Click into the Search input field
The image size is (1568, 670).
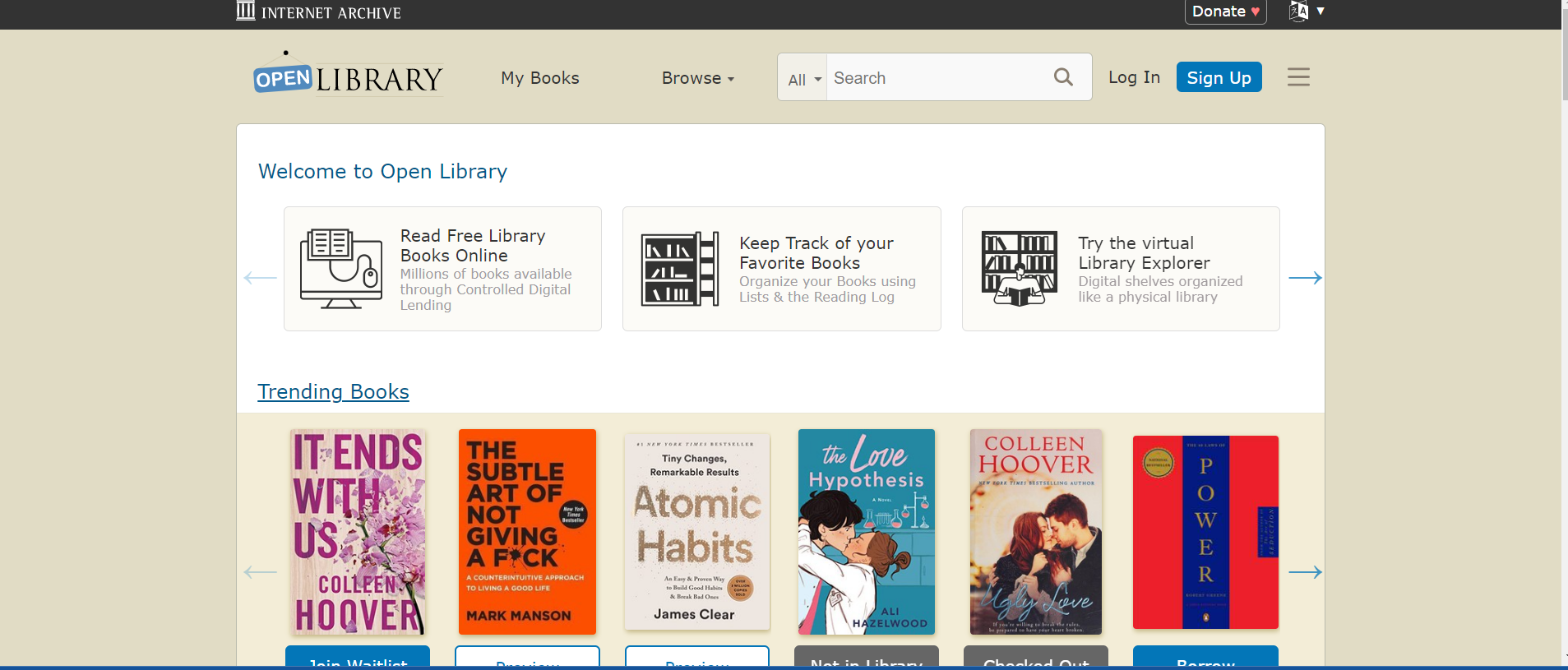point(939,78)
